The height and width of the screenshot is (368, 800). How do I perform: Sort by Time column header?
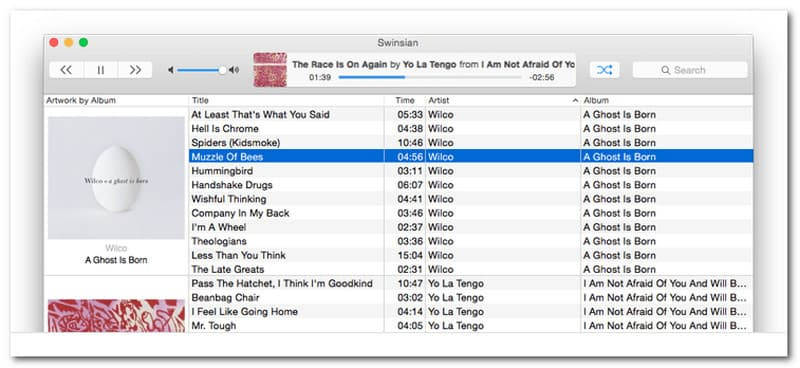tap(405, 101)
